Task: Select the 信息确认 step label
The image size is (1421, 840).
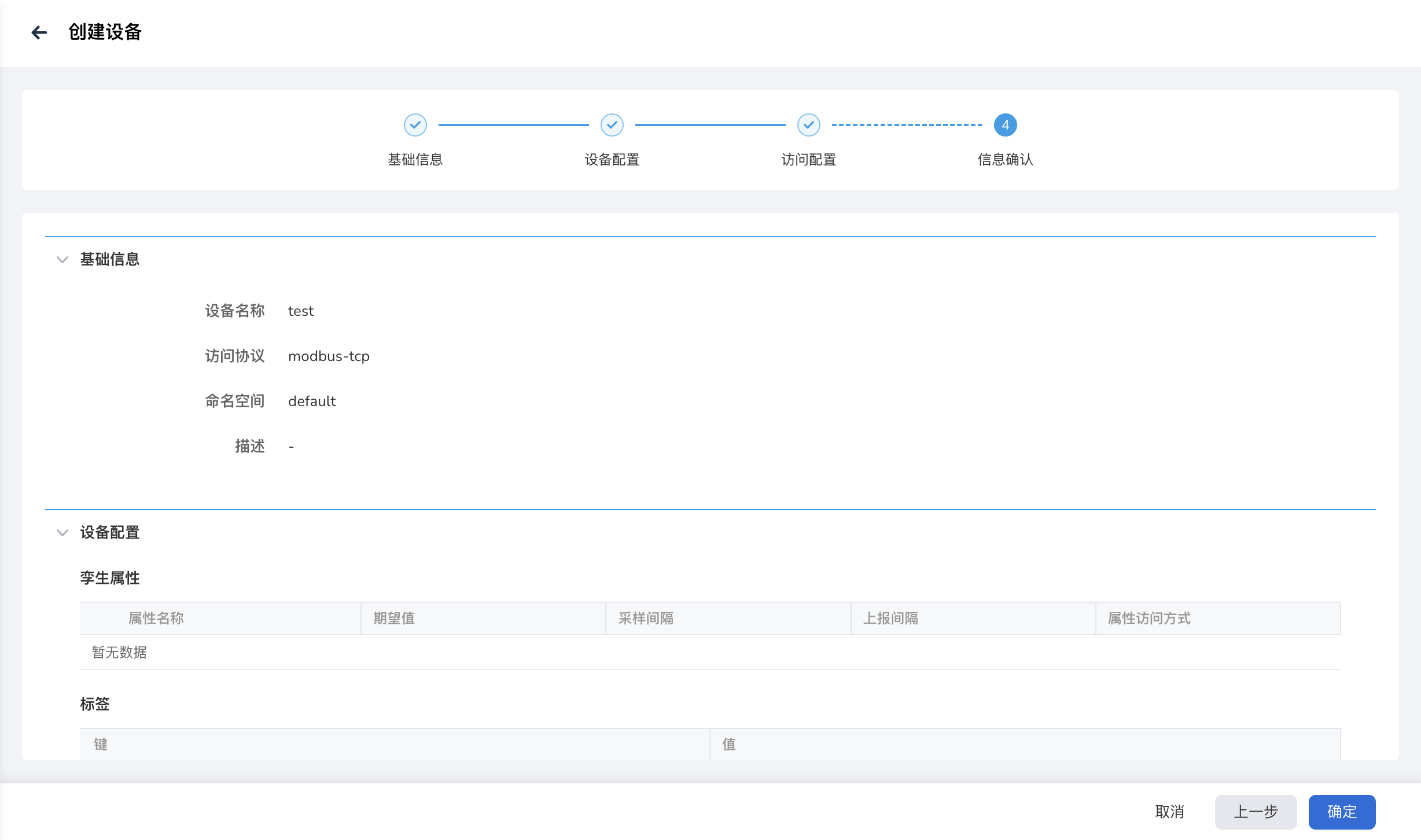Action: [x=1005, y=160]
